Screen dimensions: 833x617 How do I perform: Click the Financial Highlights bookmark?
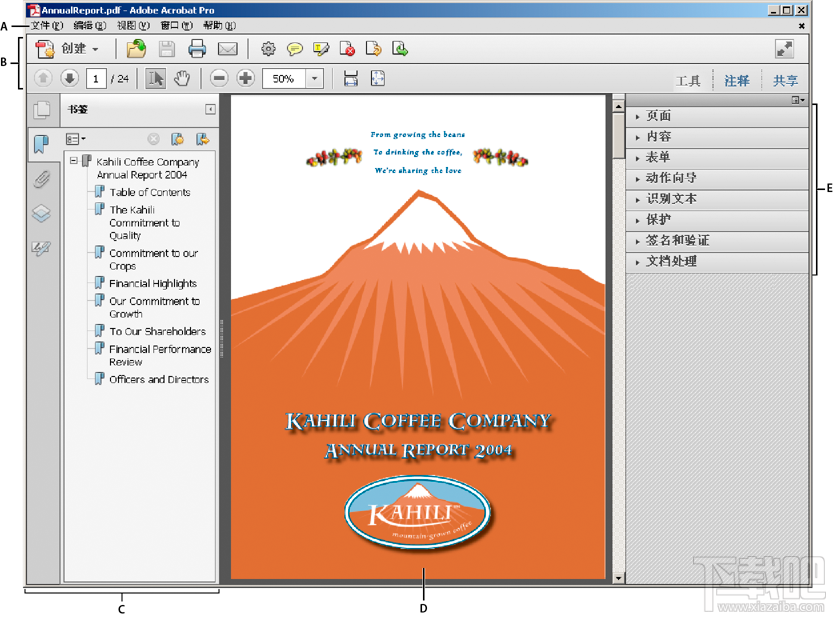[x=152, y=283]
